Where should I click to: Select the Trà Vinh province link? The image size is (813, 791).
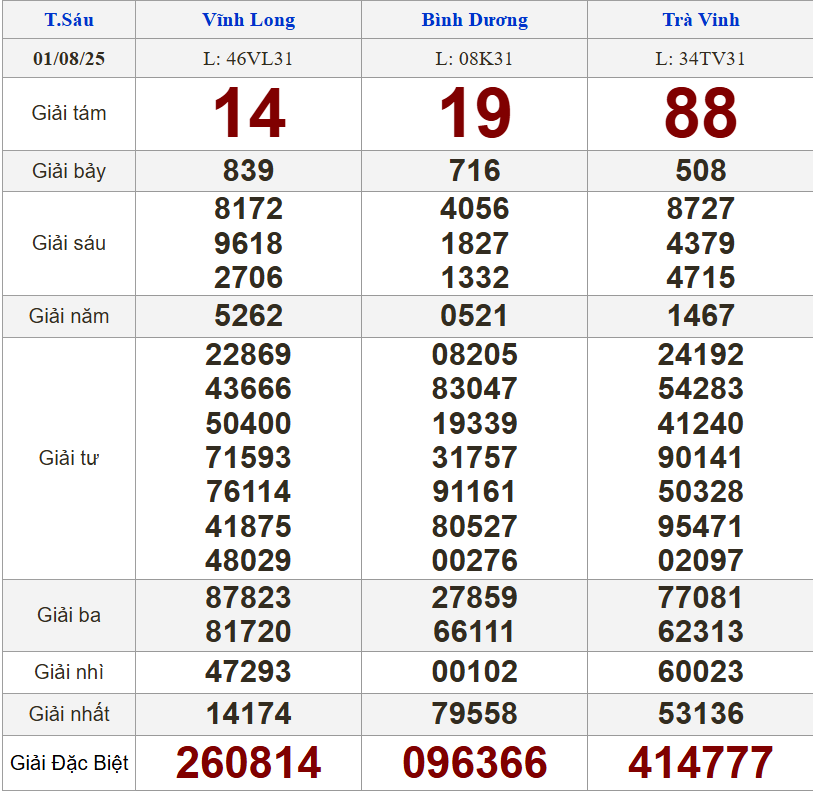pos(700,20)
